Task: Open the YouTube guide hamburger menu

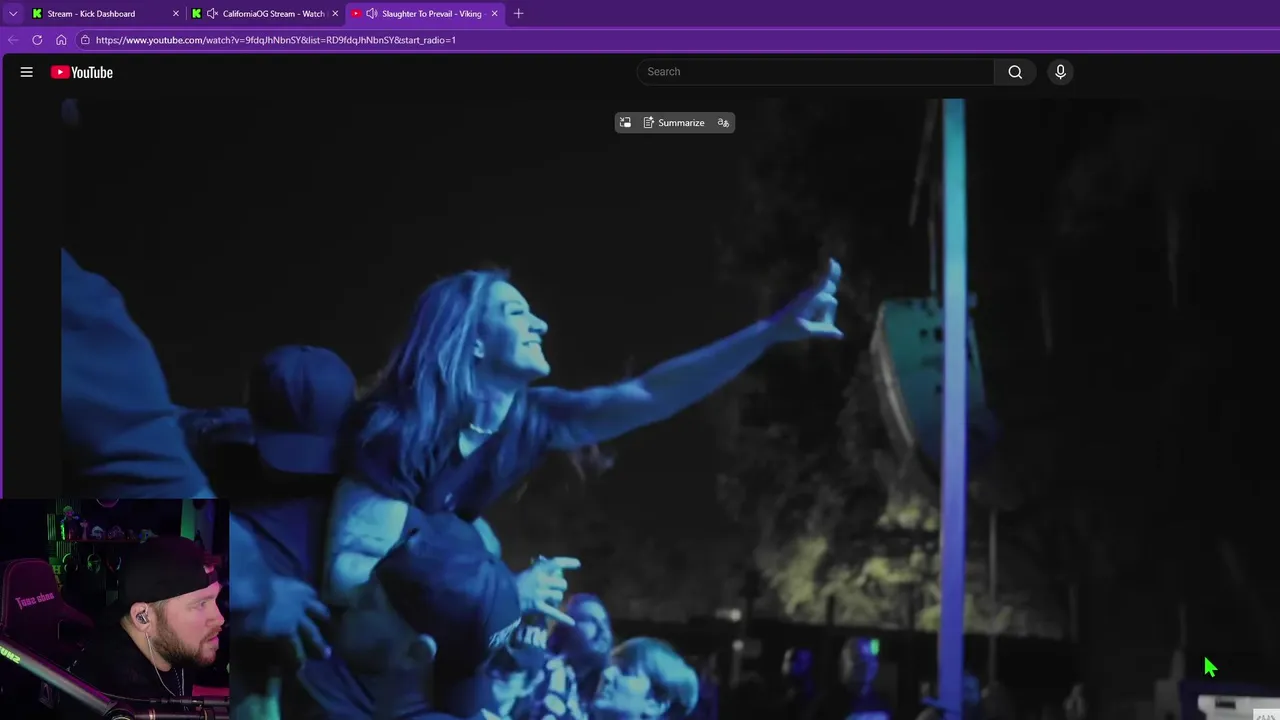Action: tap(27, 72)
